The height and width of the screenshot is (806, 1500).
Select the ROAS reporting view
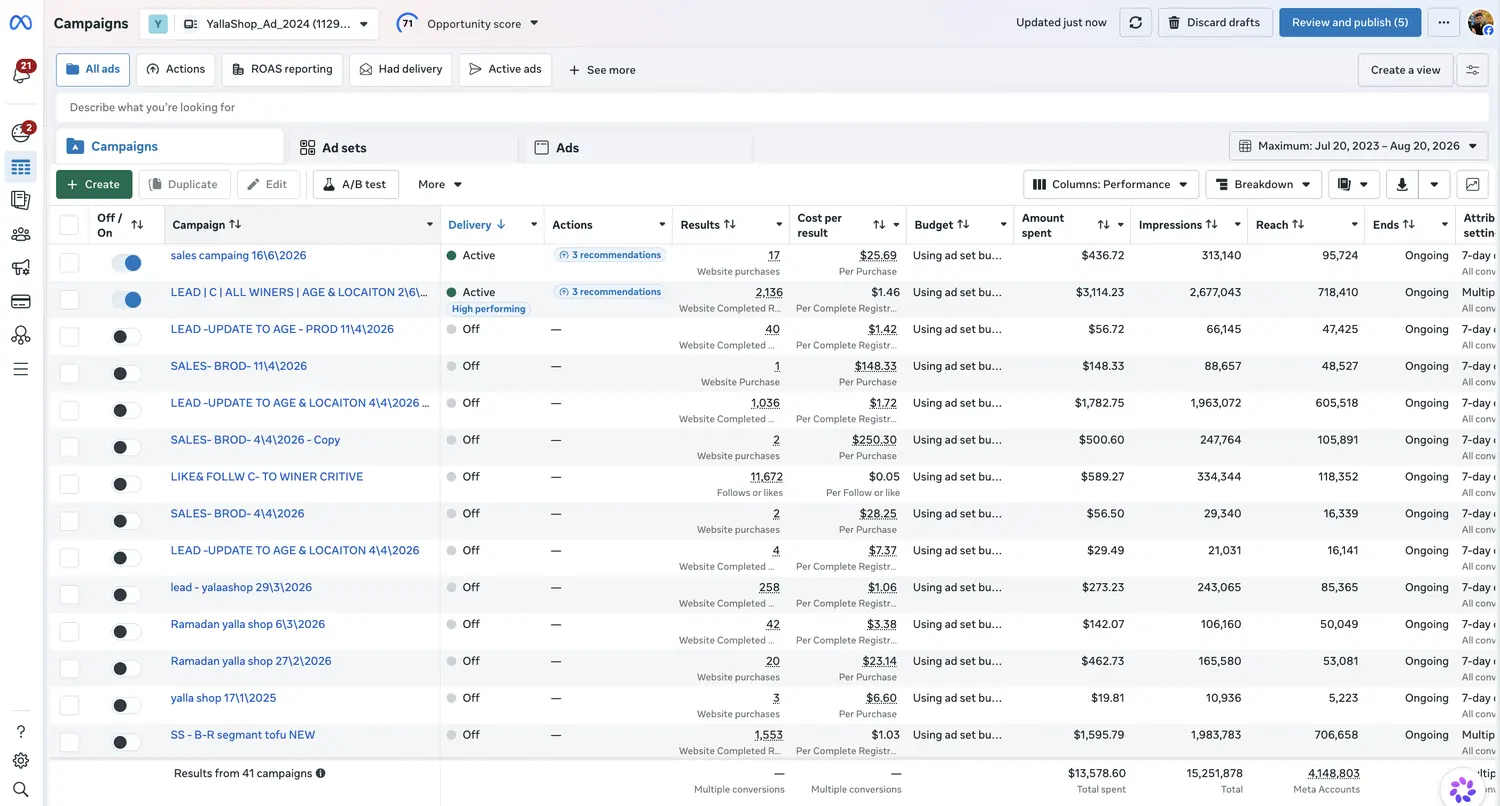click(x=282, y=69)
